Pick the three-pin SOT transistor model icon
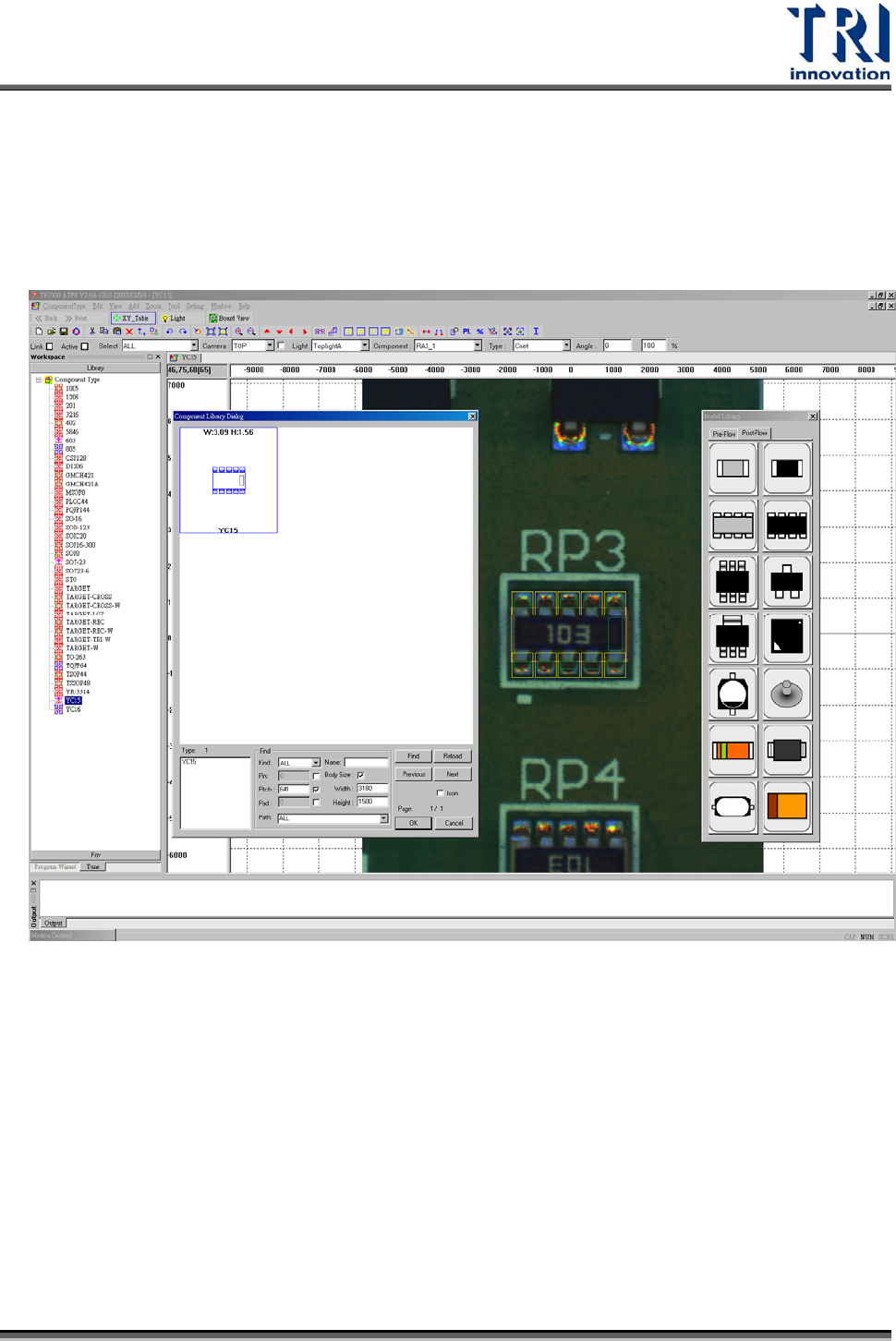Image resolution: width=896 pixels, height=1341 pixels. tap(787, 581)
